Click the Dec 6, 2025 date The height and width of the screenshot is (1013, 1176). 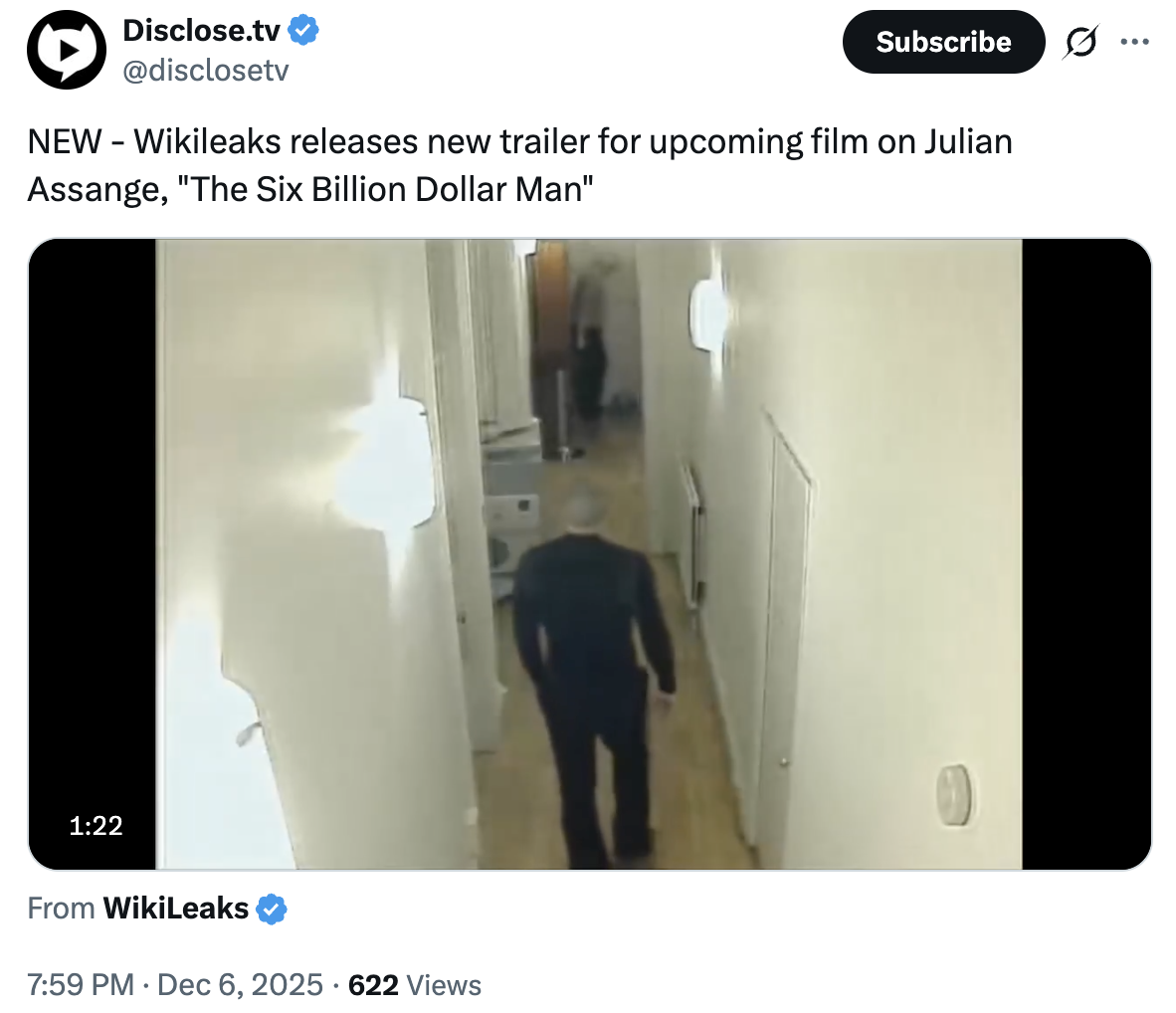(x=240, y=984)
